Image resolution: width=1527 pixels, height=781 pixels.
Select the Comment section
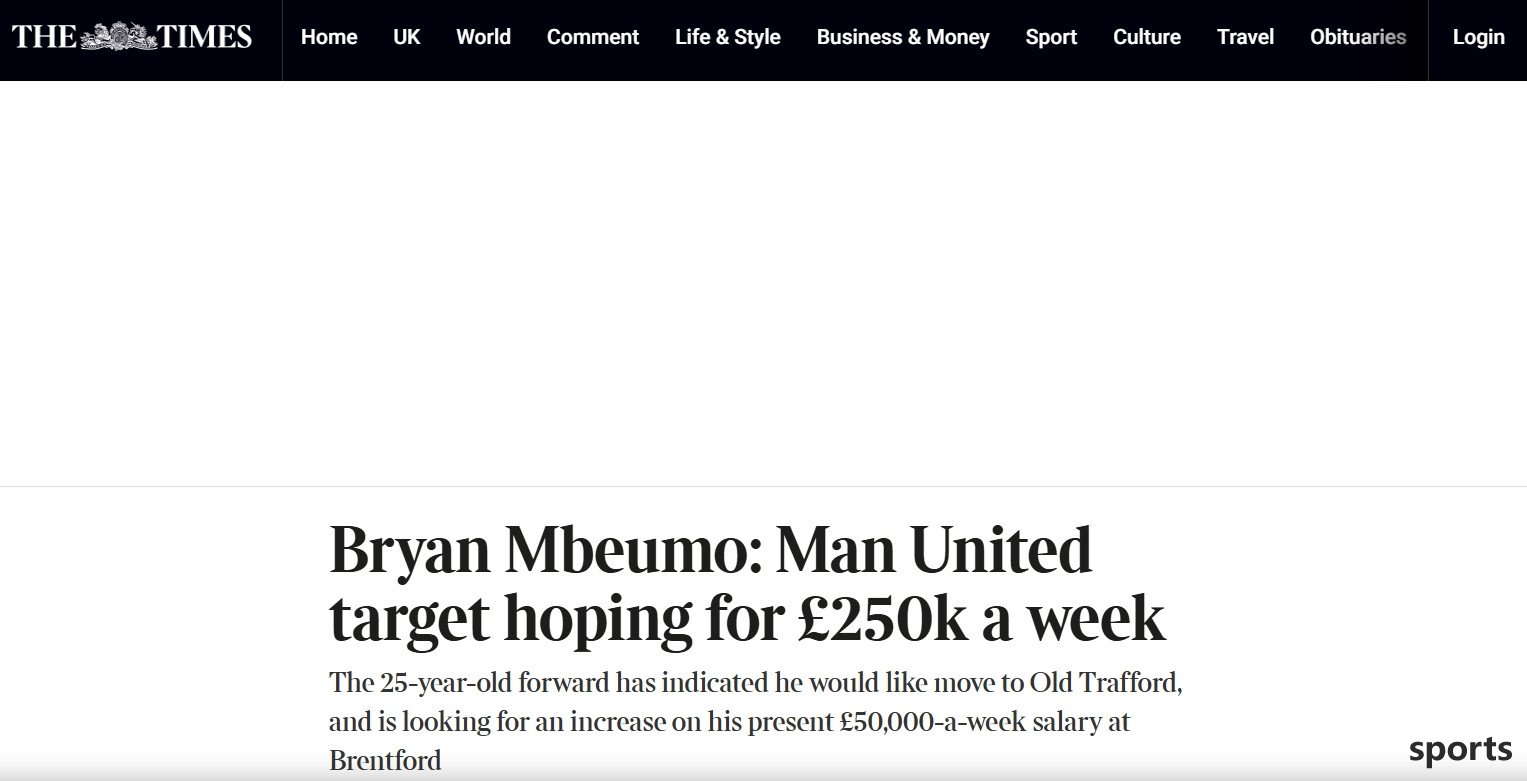(593, 37)
